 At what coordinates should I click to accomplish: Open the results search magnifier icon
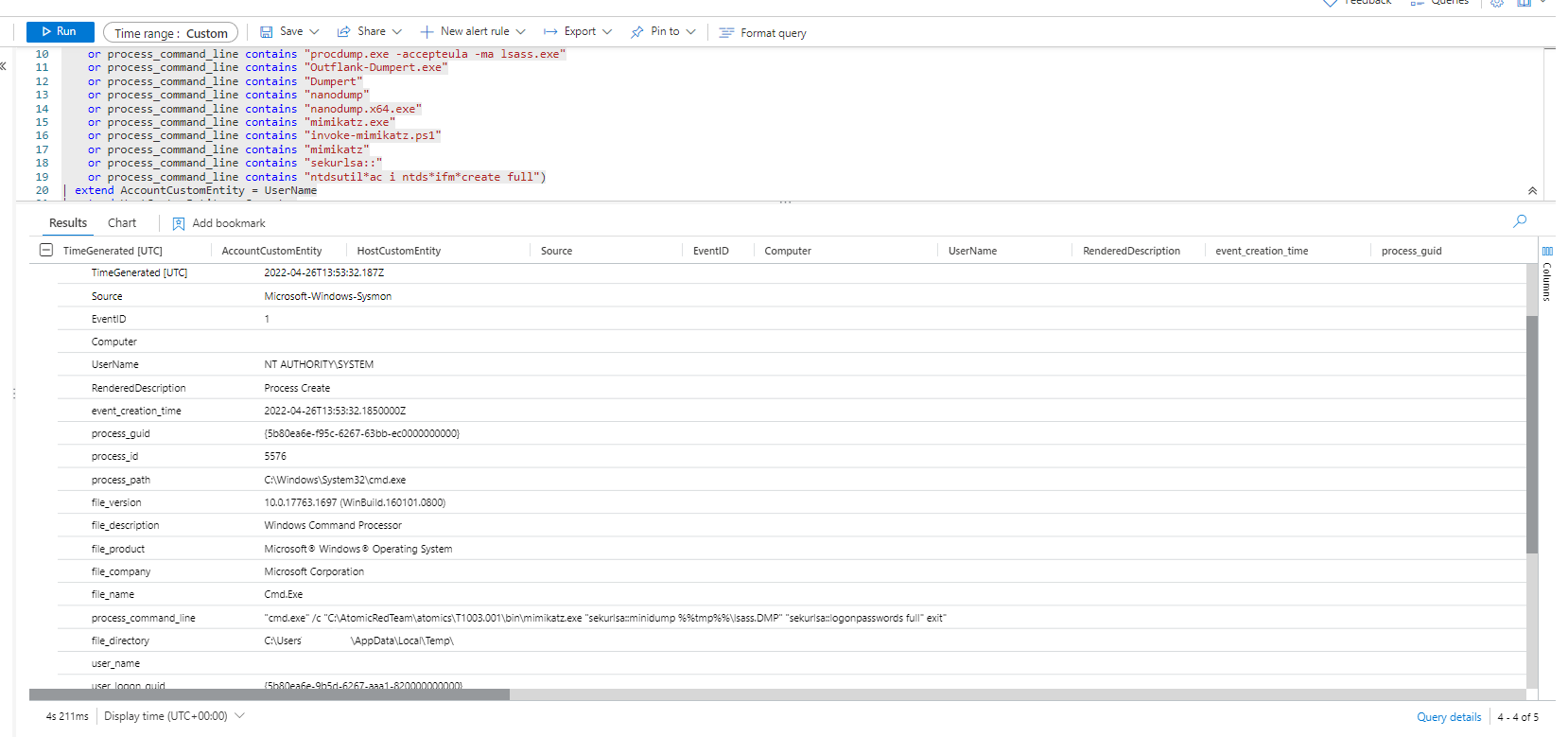pyautogui.click(x=1520, y=221)
